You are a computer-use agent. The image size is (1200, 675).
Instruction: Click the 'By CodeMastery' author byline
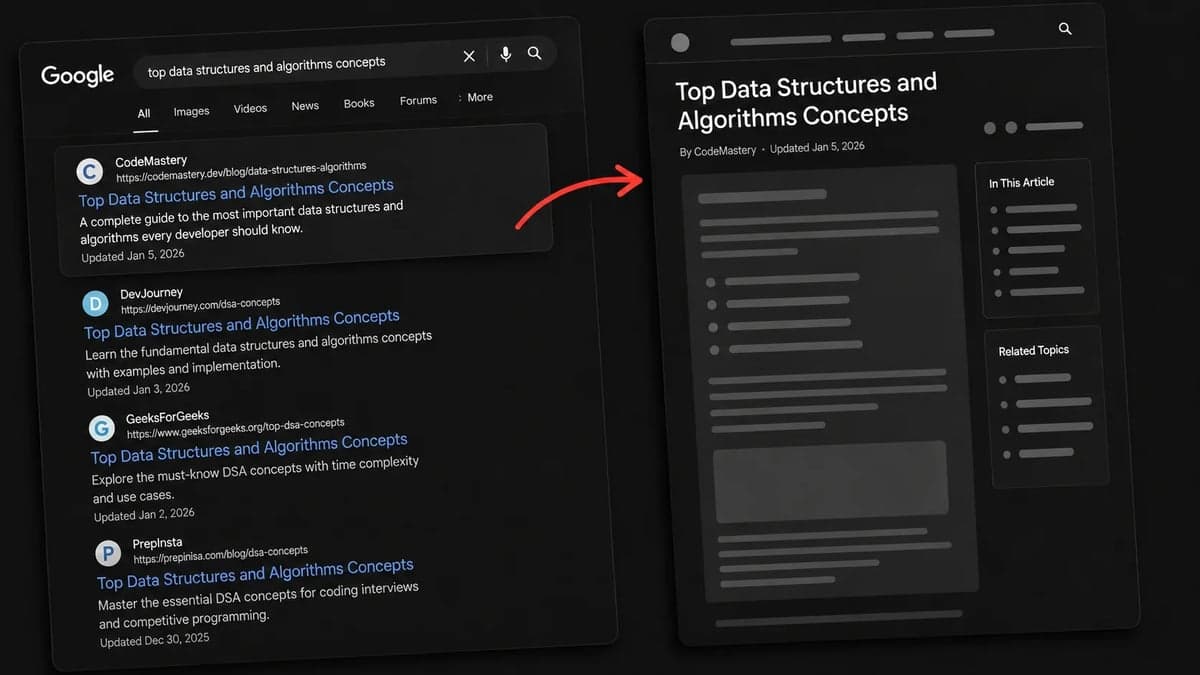[718, 151]
